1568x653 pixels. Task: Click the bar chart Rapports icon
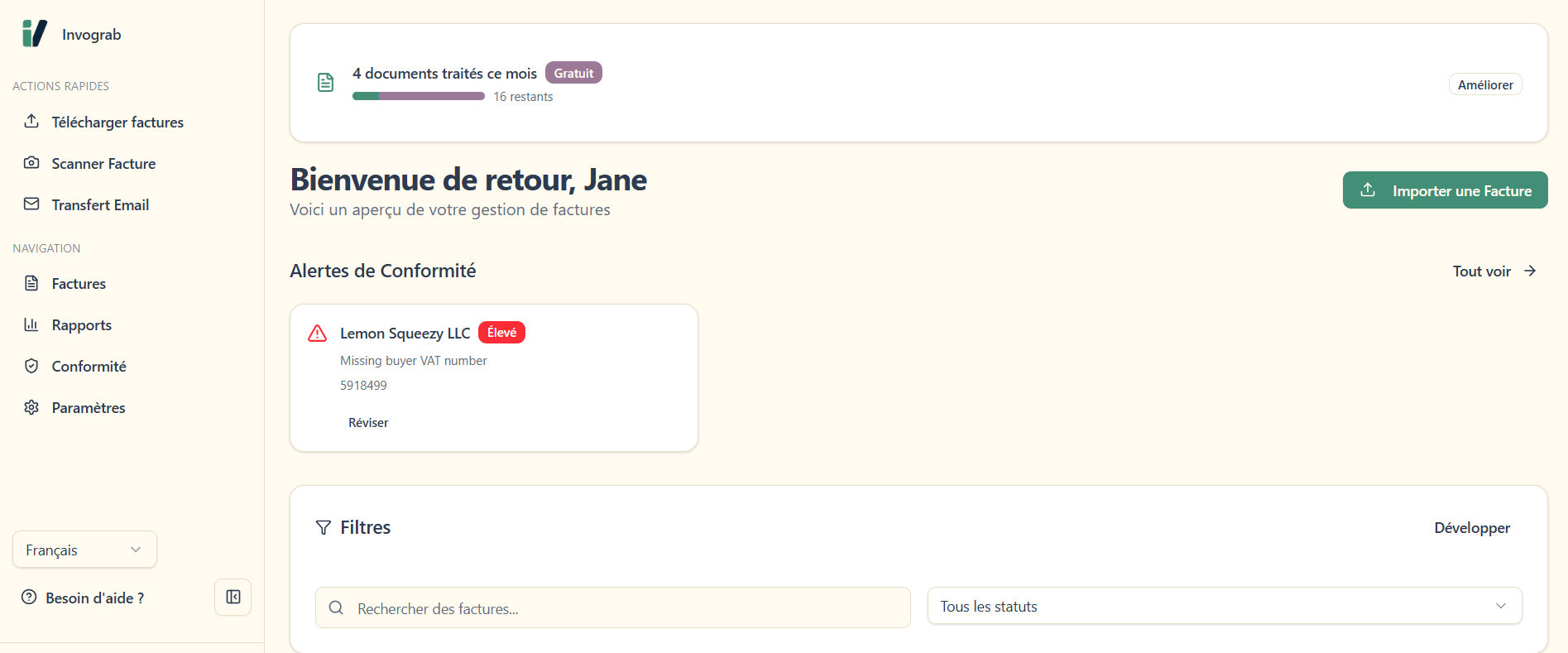[31, 324]
